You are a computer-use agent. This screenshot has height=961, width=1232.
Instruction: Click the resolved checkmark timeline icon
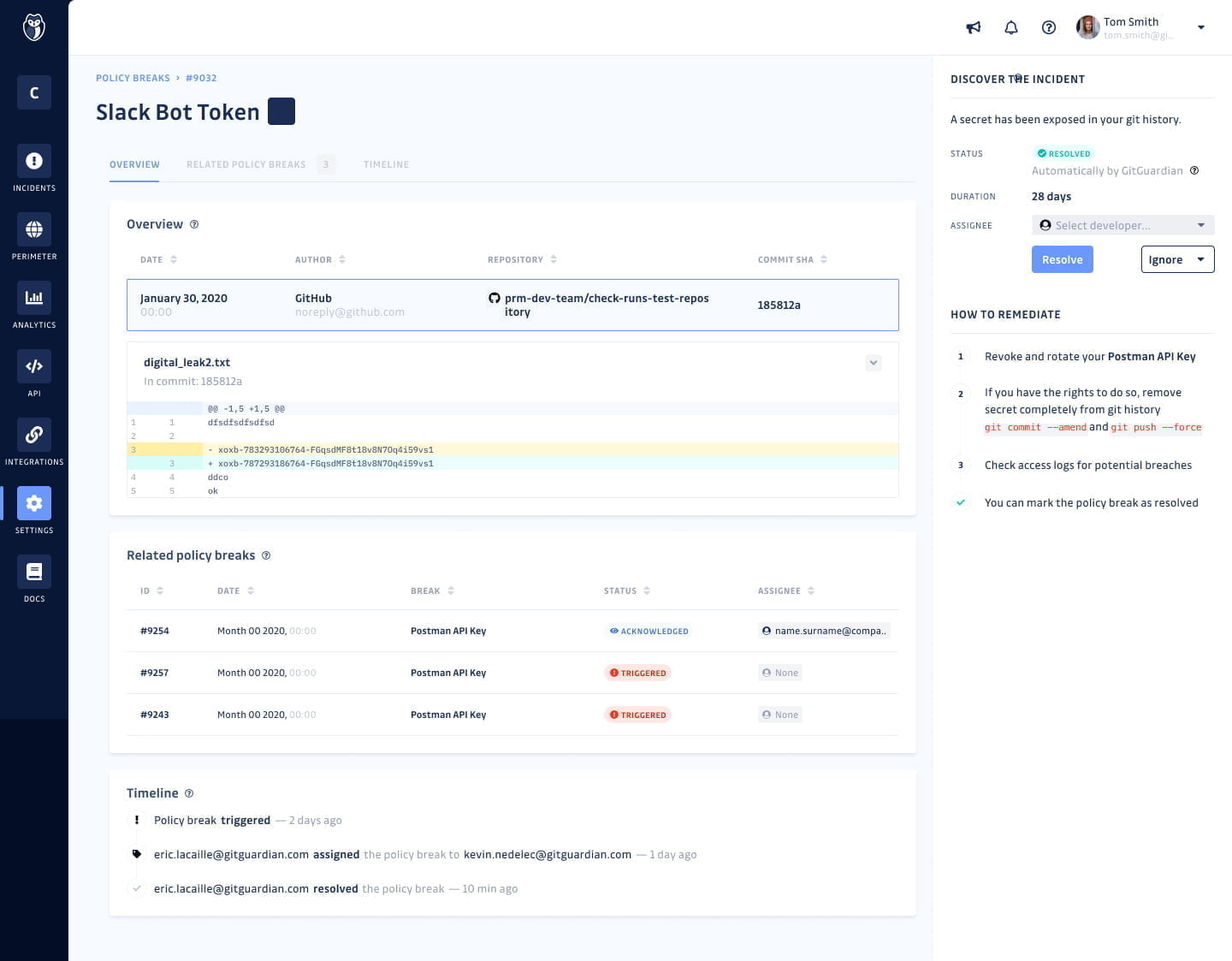coord(136,888)
